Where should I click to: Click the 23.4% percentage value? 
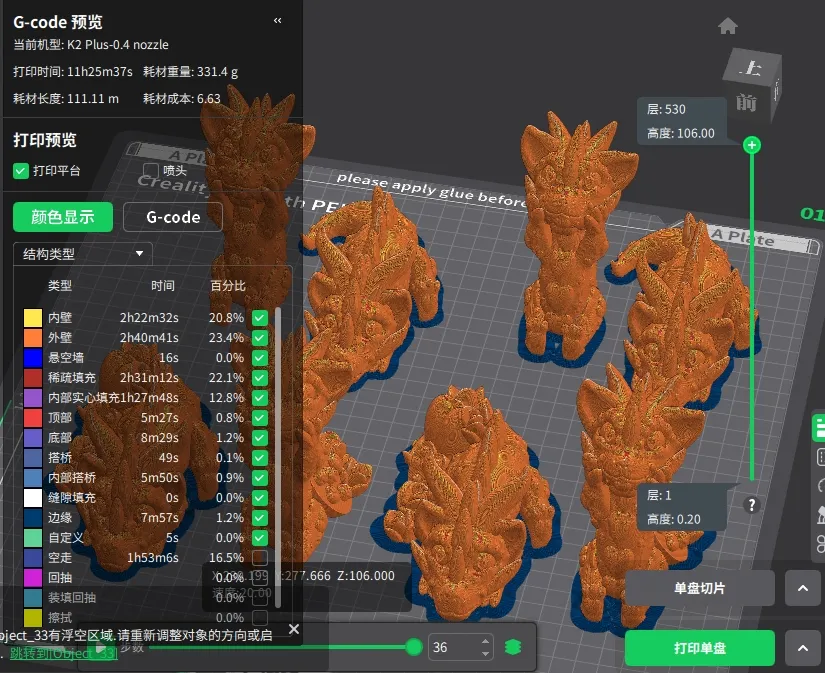[226, 338]
